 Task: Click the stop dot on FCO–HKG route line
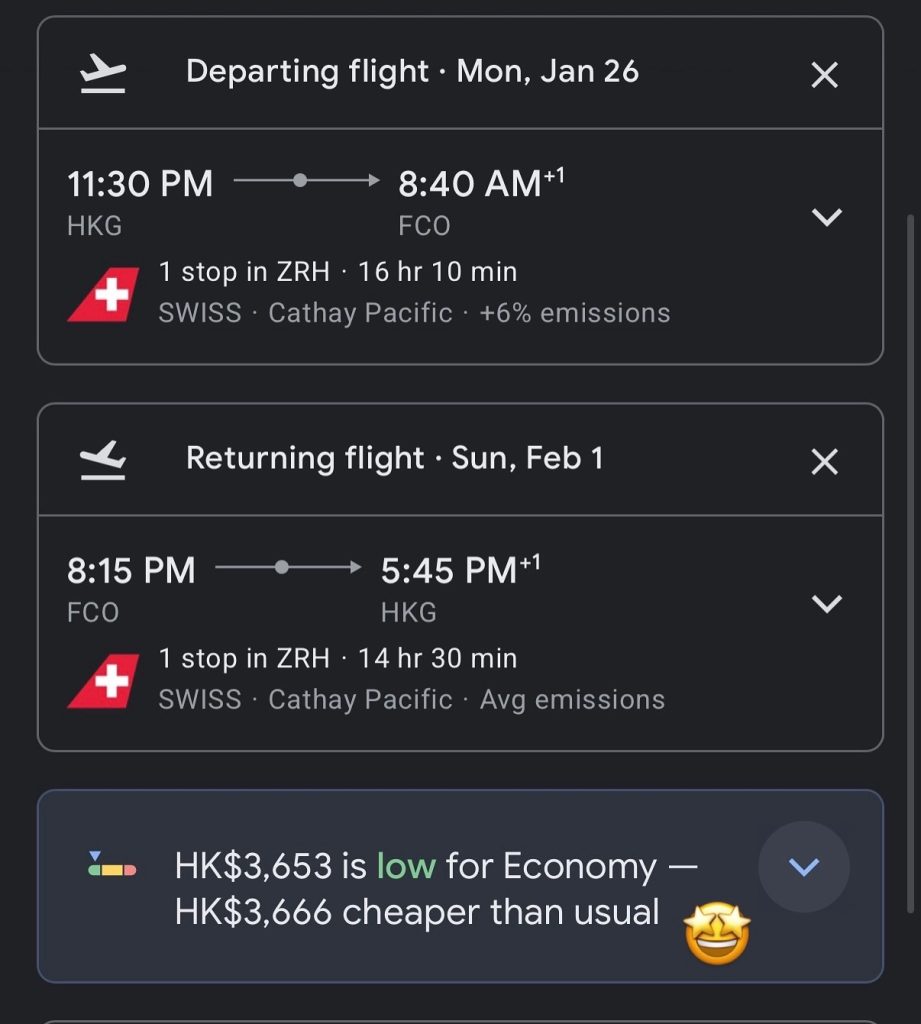pyautogui.click(x=282, y=567)
